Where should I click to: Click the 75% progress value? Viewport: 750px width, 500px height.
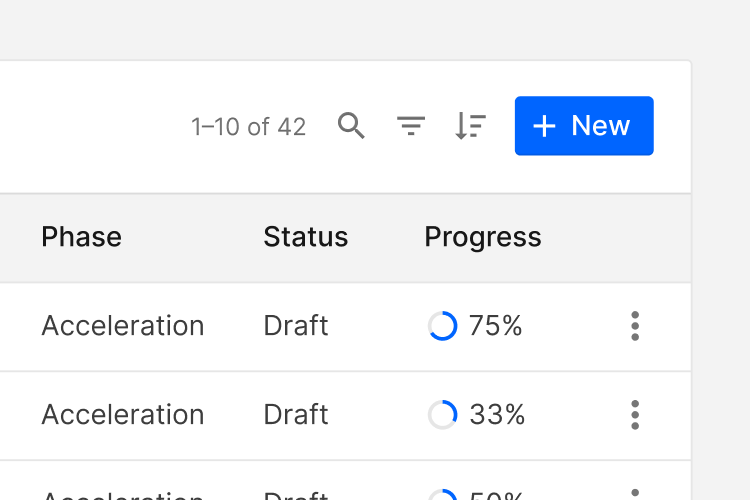pos(496,326)
